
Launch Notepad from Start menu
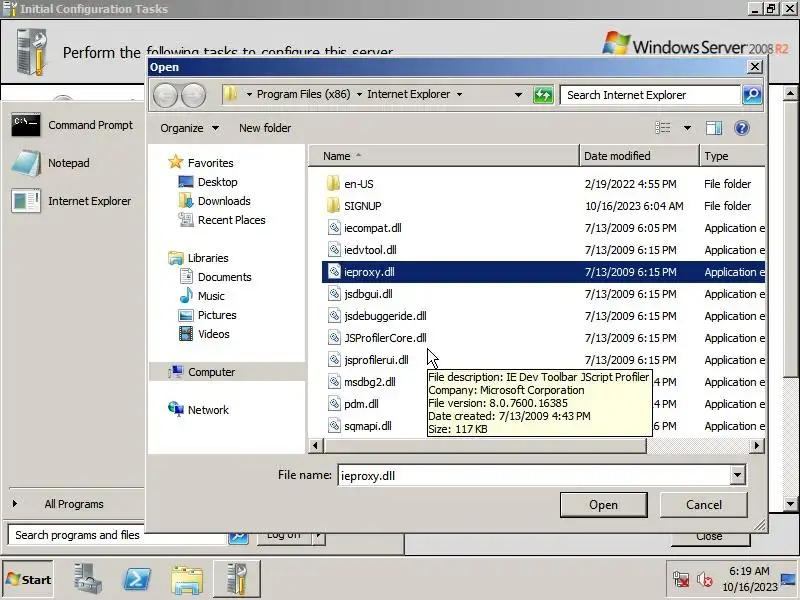50,163
